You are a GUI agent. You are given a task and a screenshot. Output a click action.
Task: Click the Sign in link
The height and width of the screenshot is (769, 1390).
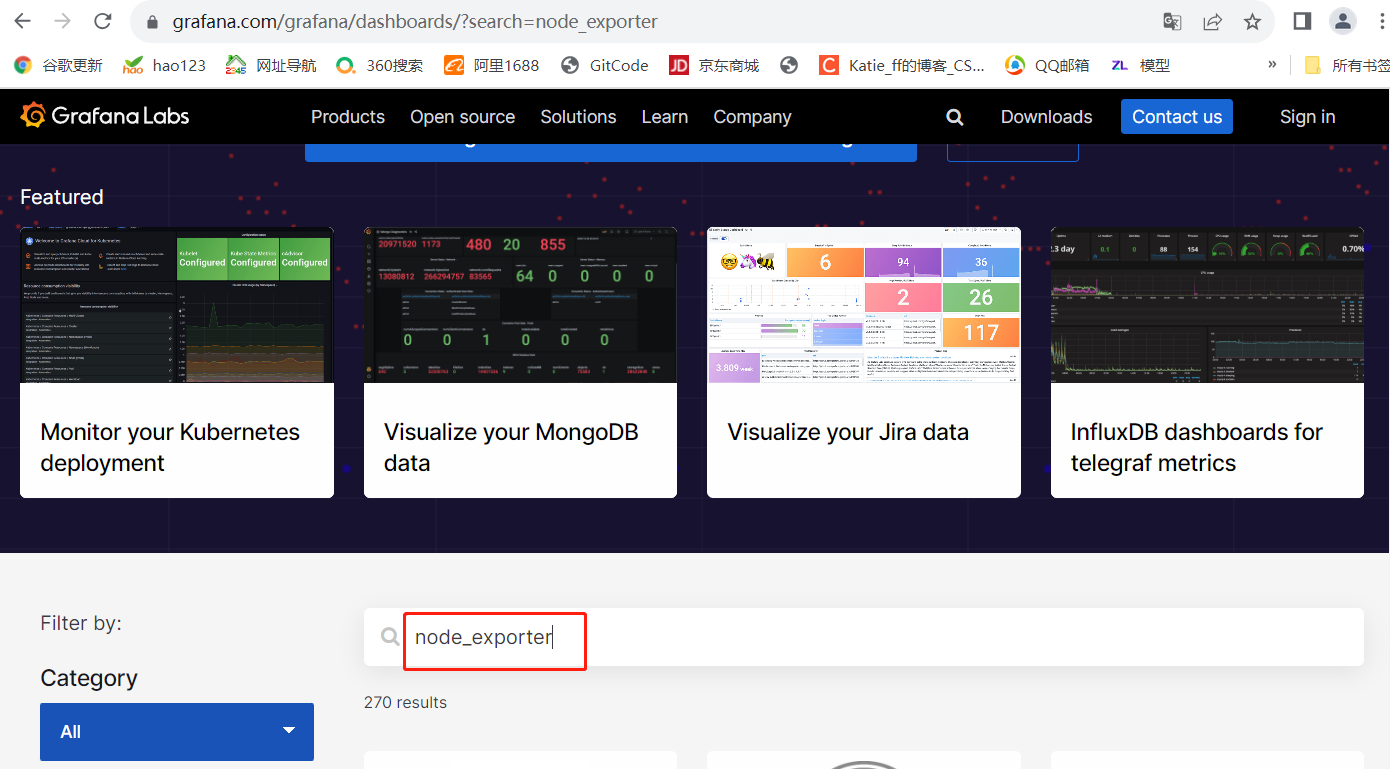pos(1307,117)
